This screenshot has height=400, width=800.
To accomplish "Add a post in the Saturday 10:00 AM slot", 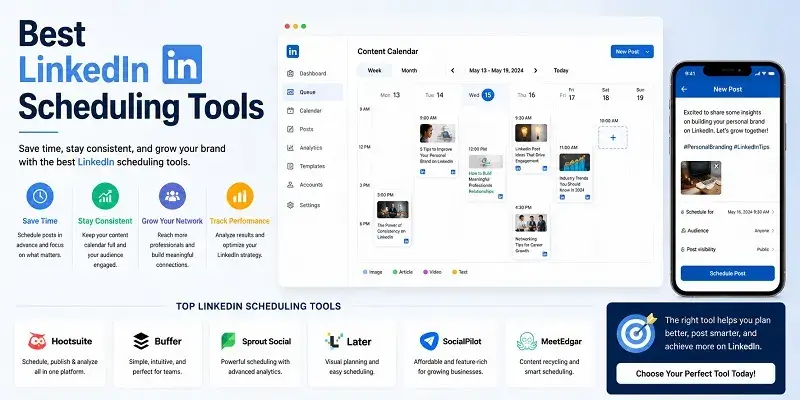I will 613,138.
